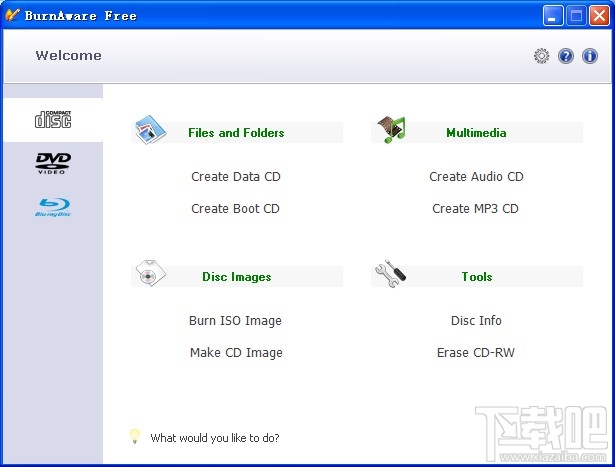Open settings via the gear icon
The width and height of the screenshot is (615, 467).
[x=542, y=56]
